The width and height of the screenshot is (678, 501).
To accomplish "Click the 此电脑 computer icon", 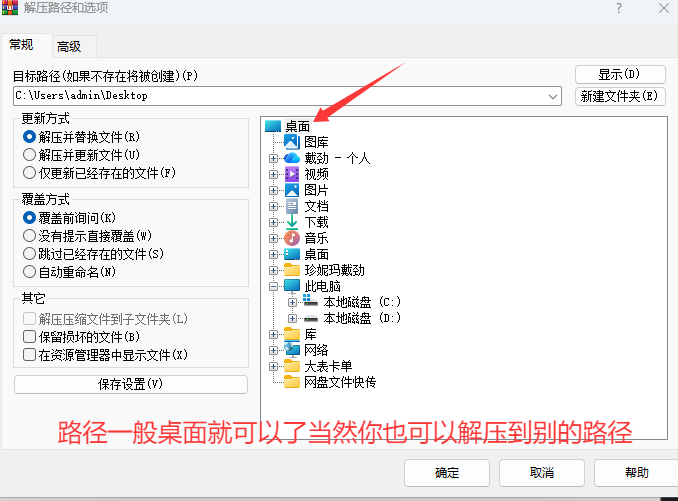I will [292, 286].
